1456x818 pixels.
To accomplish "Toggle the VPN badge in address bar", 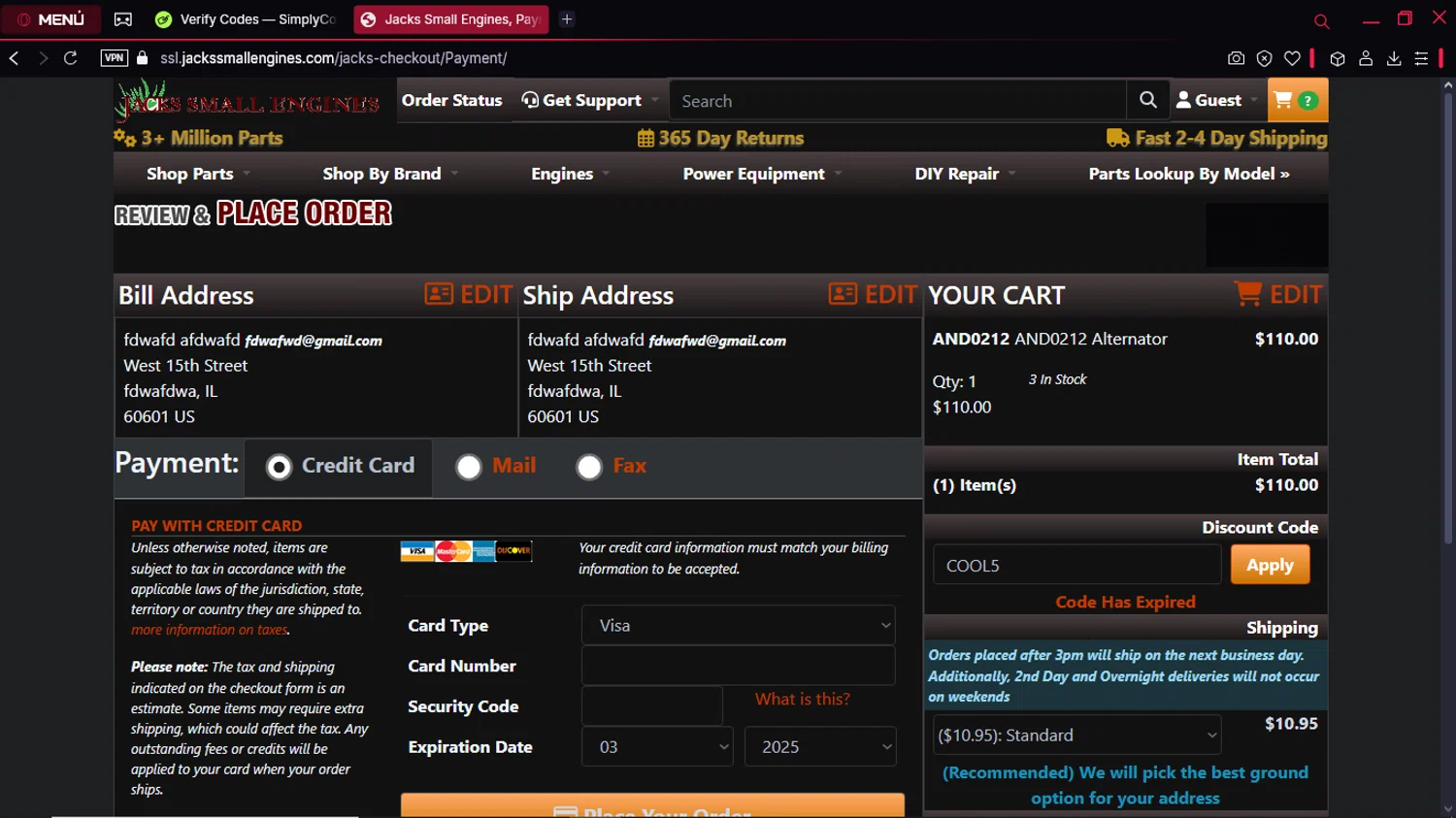I will (x=114, y=58).
